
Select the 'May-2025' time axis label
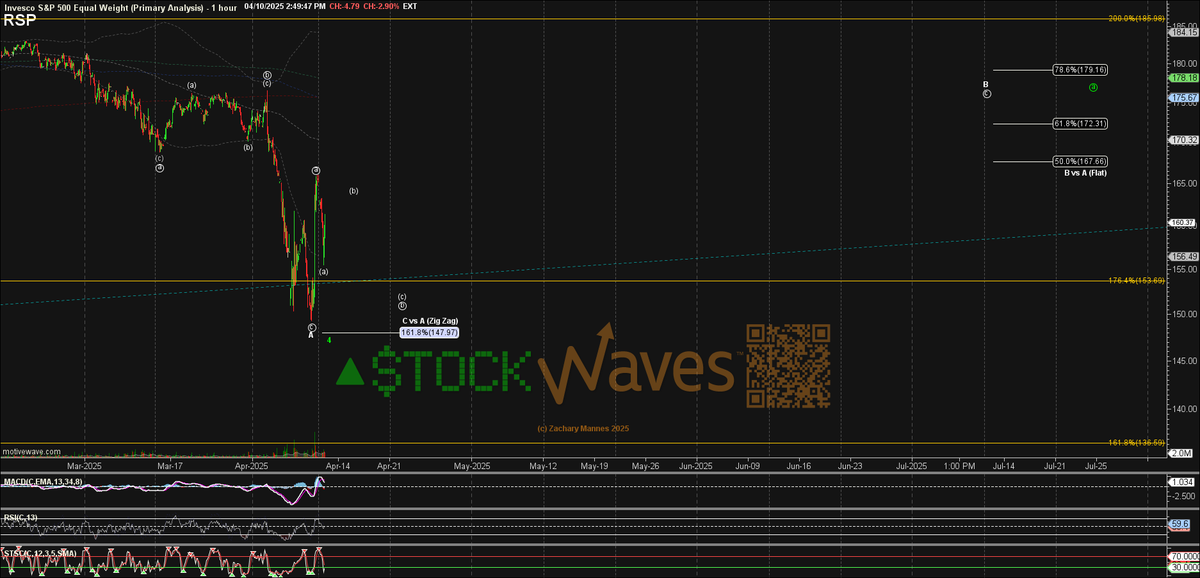pos(472,466)
